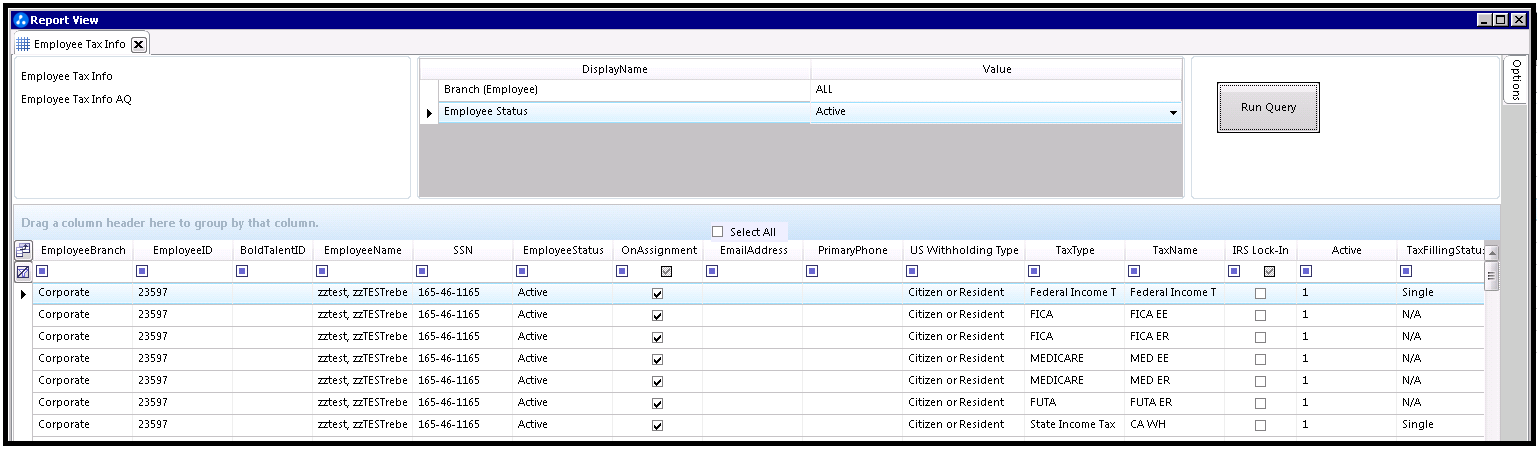Click the Value parameter column header

(x=996, y=69)
